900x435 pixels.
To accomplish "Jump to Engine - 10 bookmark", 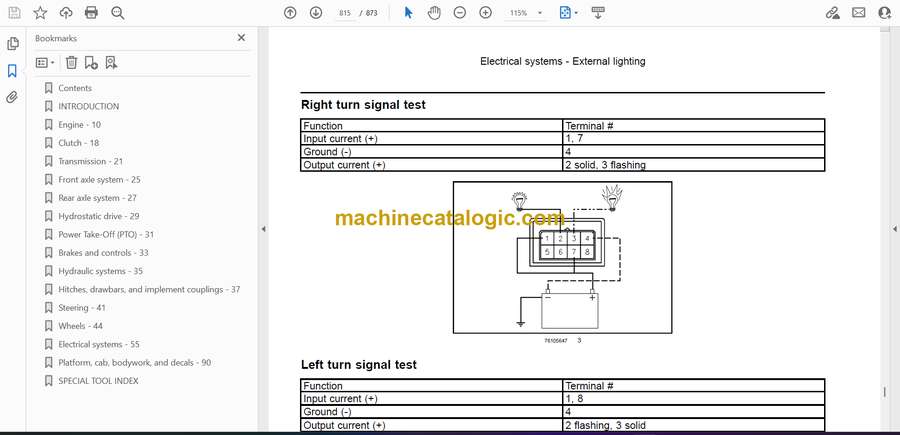I will [79, 125].
